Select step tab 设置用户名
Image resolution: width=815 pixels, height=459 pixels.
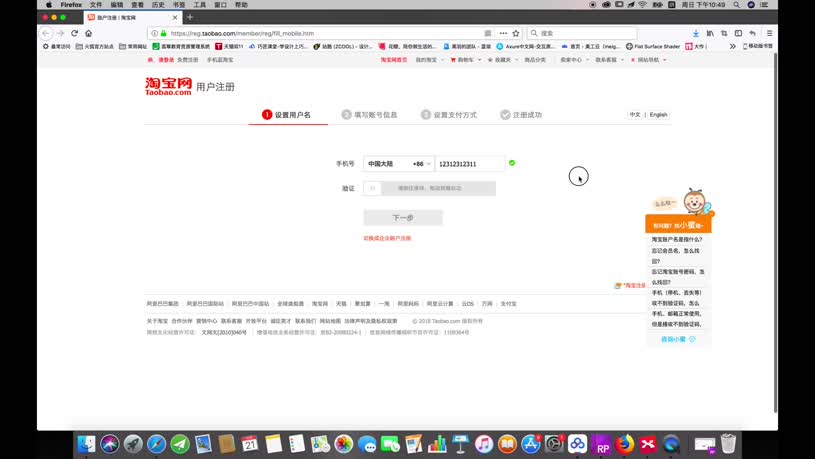pos(286,115)
